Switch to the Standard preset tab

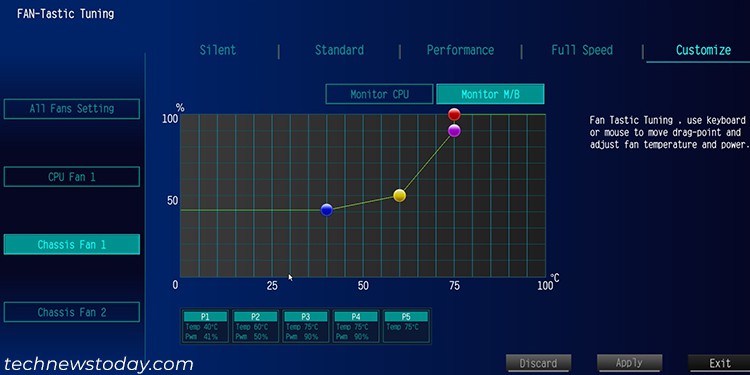[339, 50]
